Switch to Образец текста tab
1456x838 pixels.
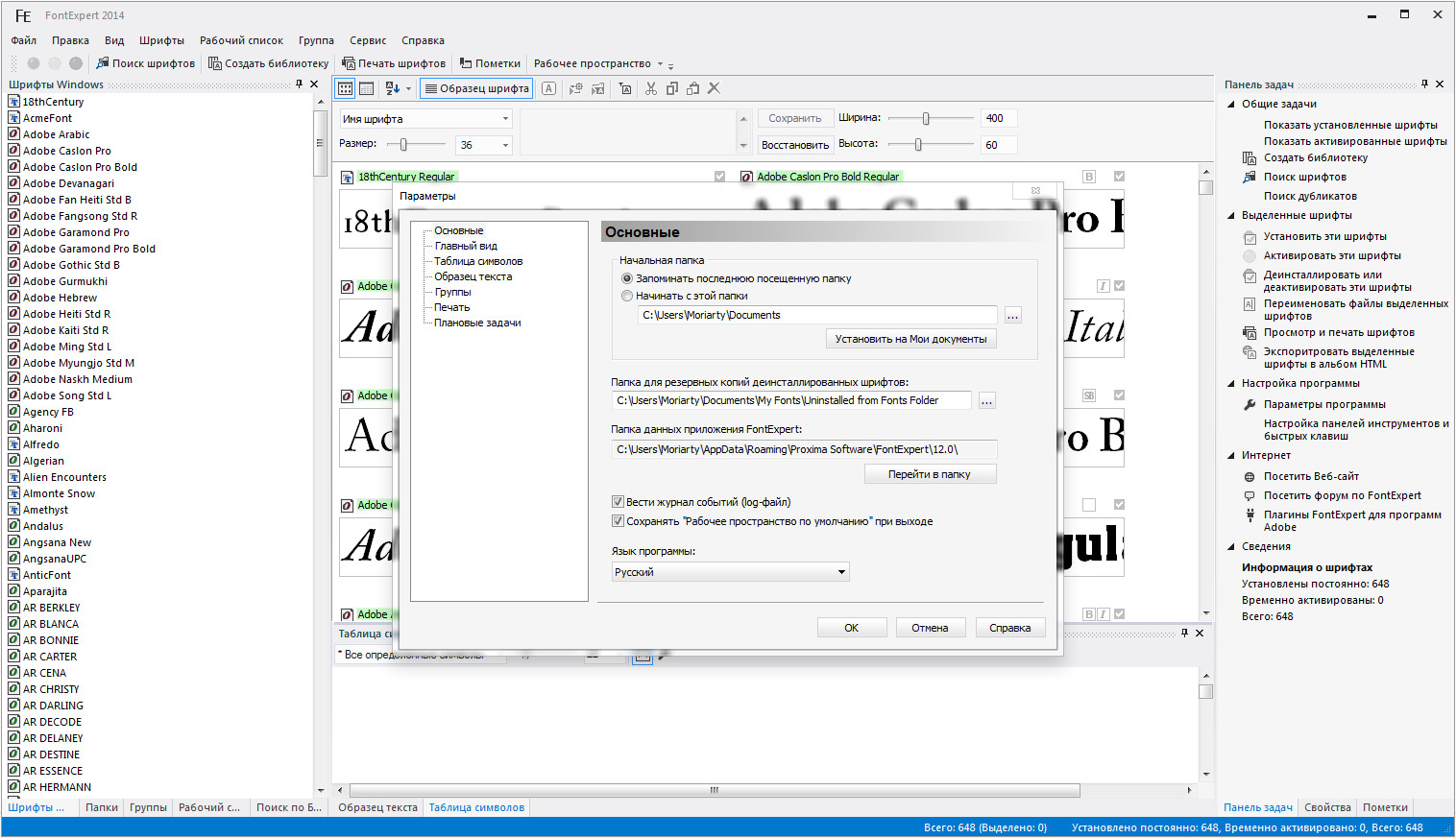(x=377, y=807)
